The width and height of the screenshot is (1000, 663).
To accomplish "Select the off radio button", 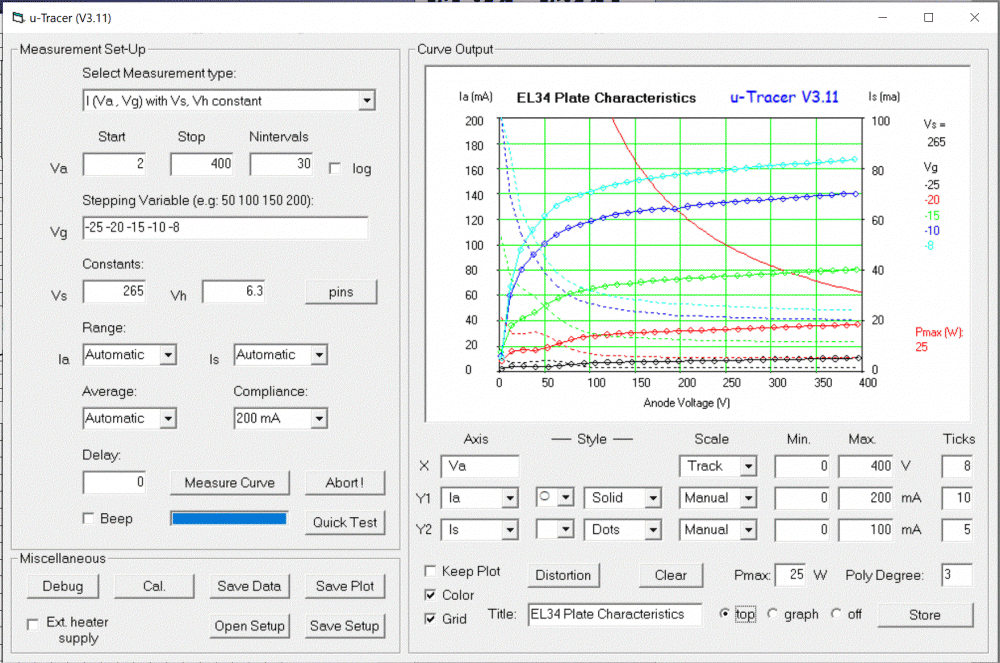I will 836,614.
